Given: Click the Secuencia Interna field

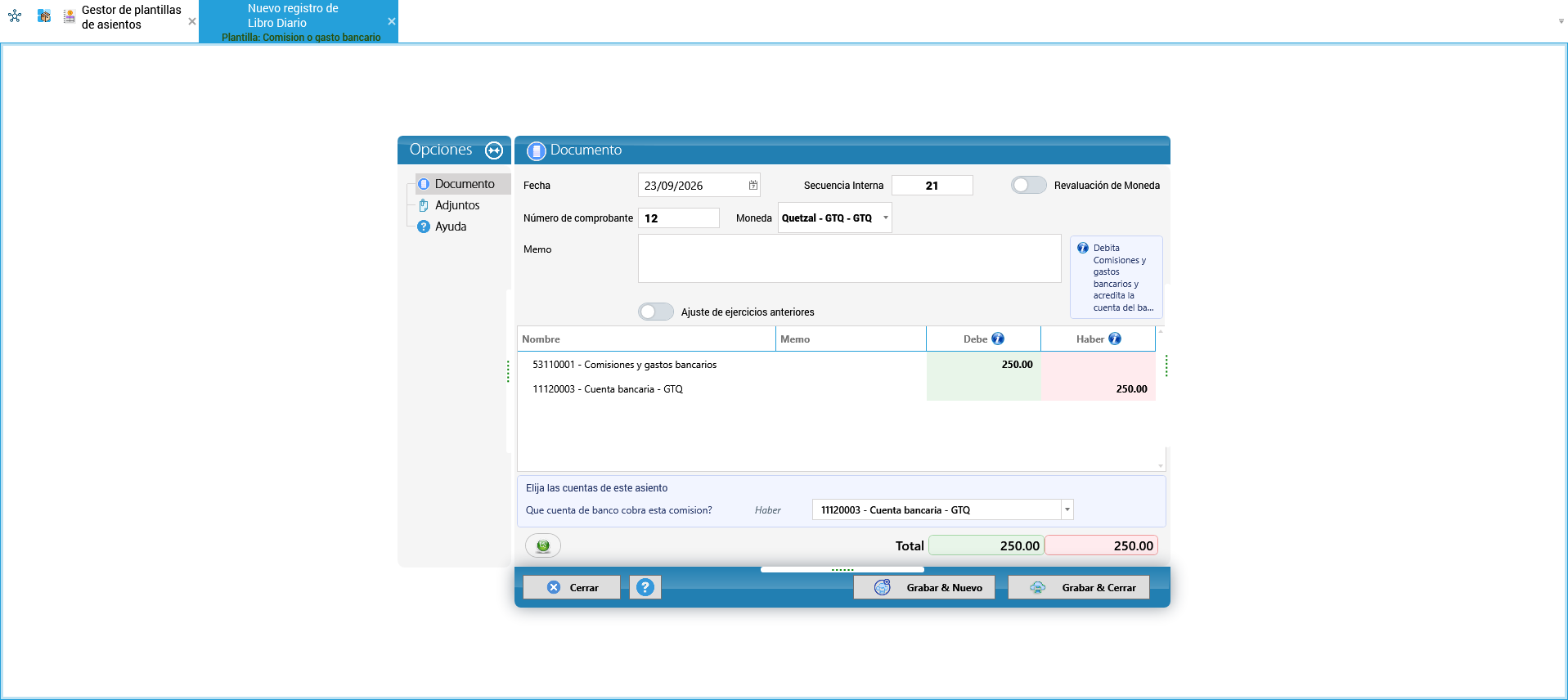Looking at the screenshot, I should 932,186.
